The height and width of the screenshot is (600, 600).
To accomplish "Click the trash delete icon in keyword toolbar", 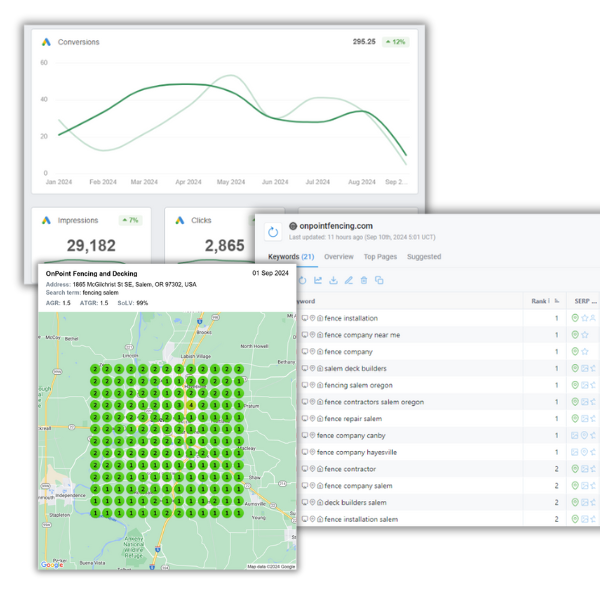I will tap(364, 280).
